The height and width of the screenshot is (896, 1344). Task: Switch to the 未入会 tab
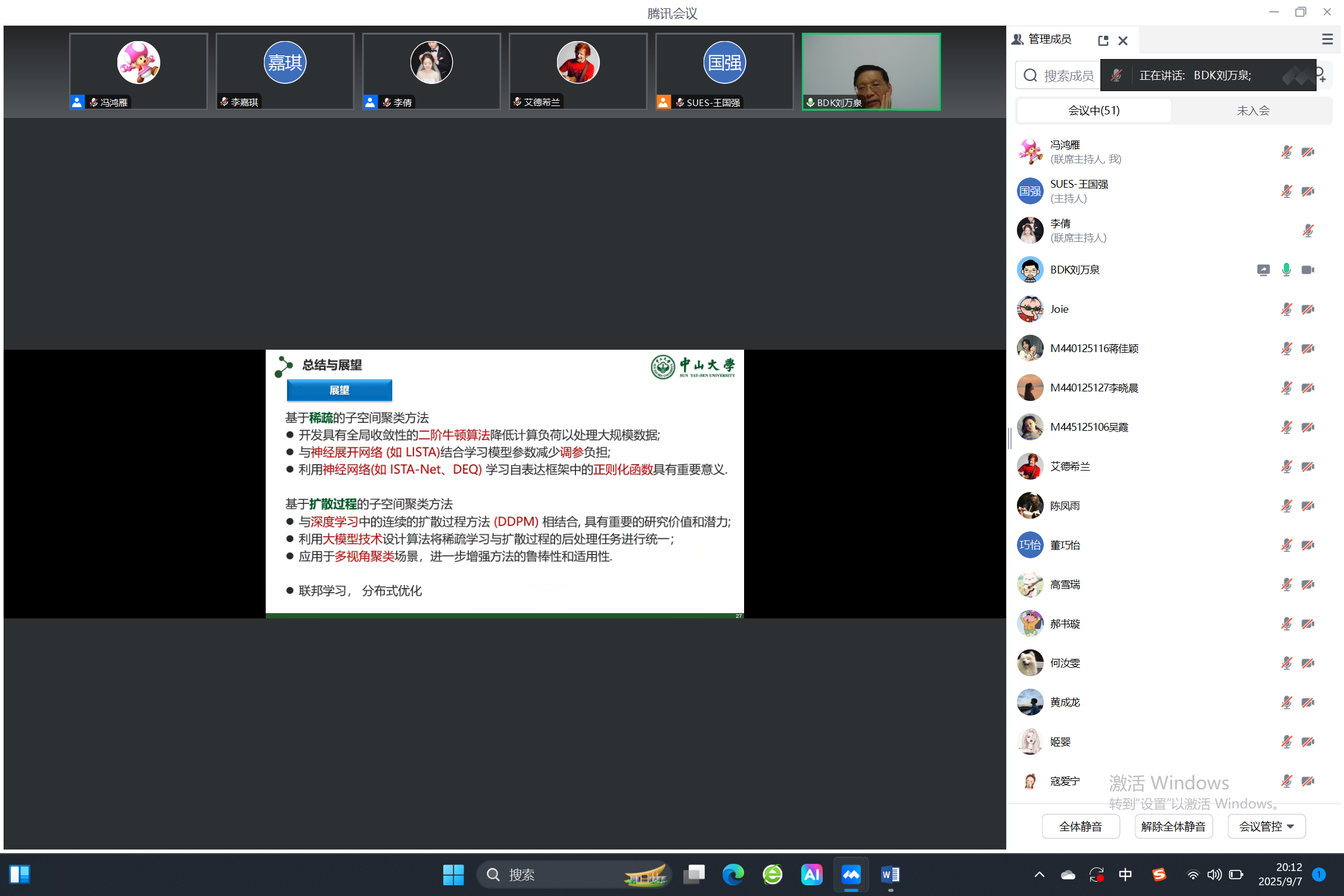point(1253,111)
